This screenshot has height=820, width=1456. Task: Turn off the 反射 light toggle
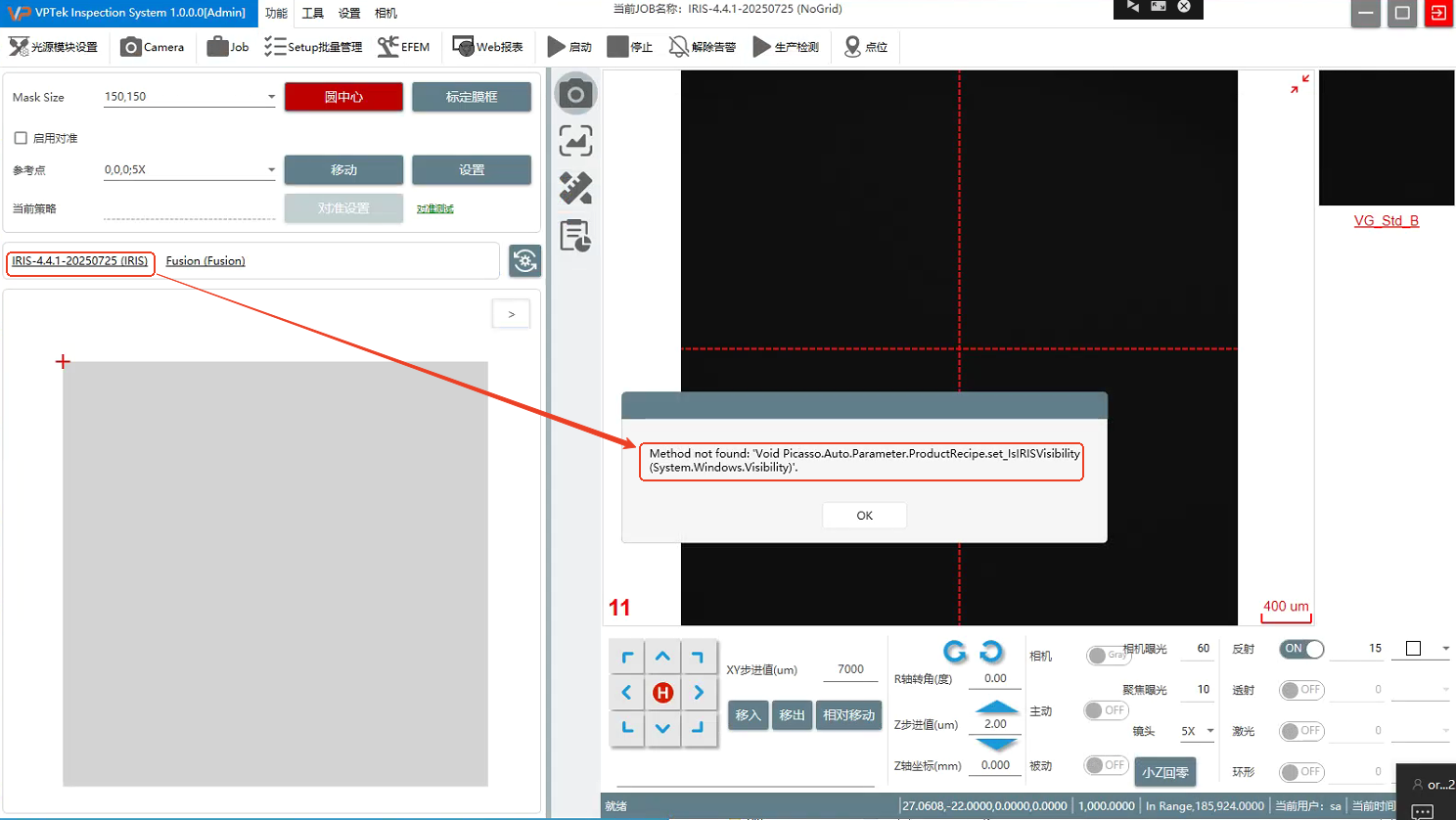click(x=1301, y=649)
